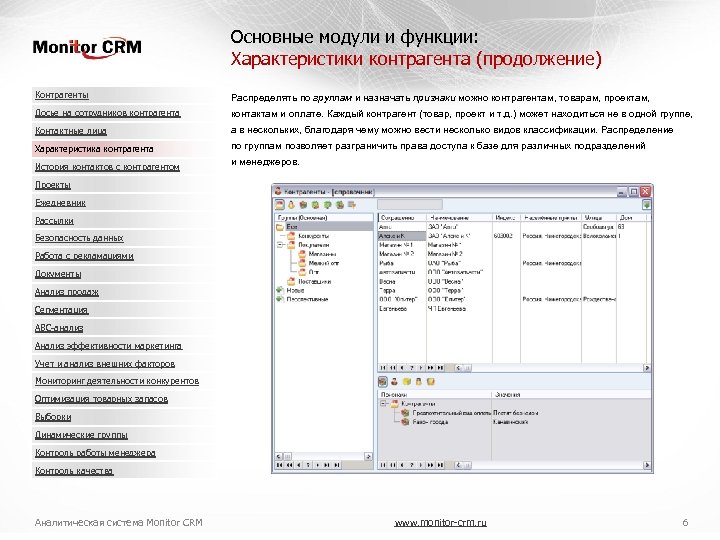Image resolution: width=720 pixels, height=540 pixels.
Task: Click yellow box icon in lower toolbar
Action: [406, 382]
